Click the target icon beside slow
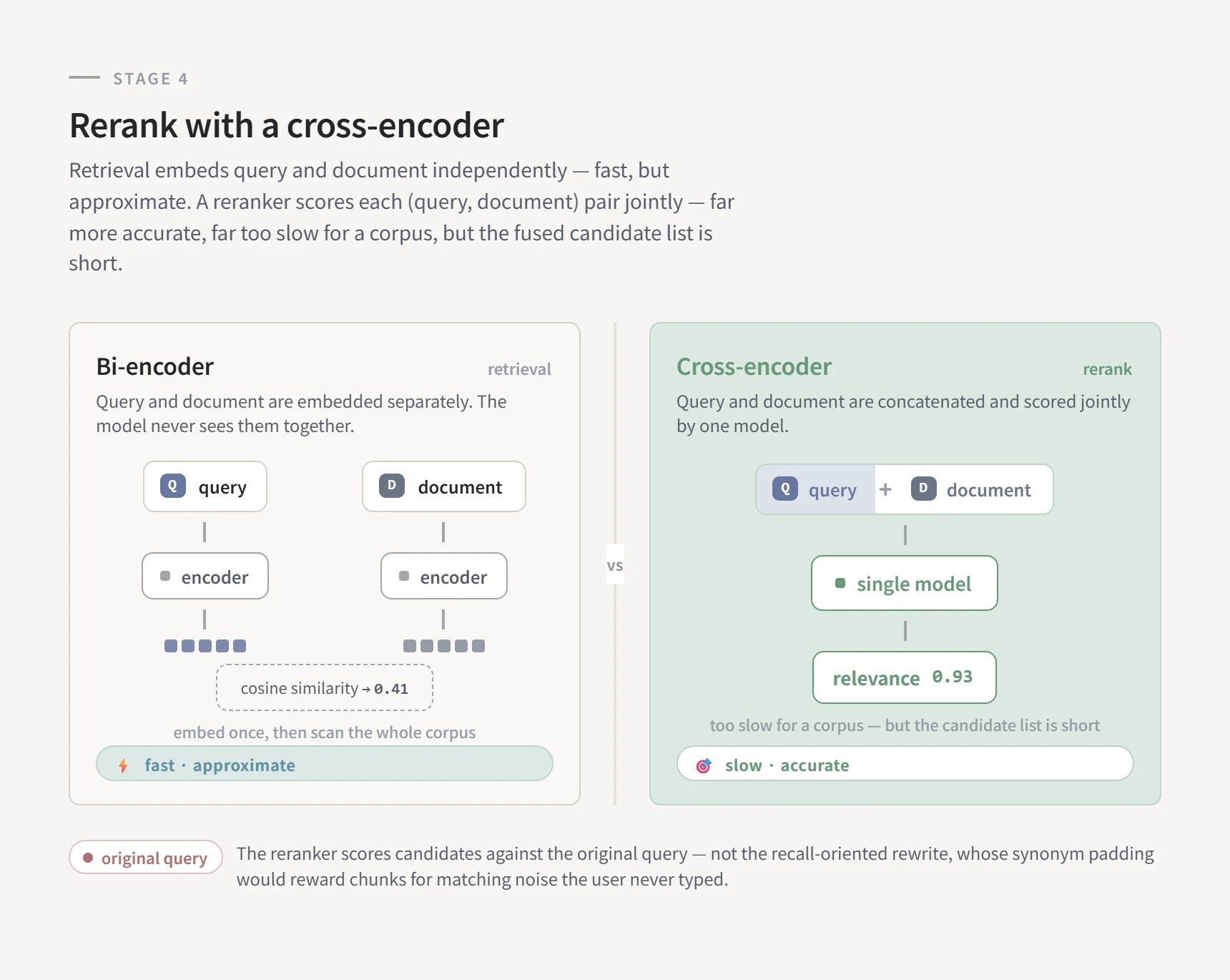 (x=704, y=765)
